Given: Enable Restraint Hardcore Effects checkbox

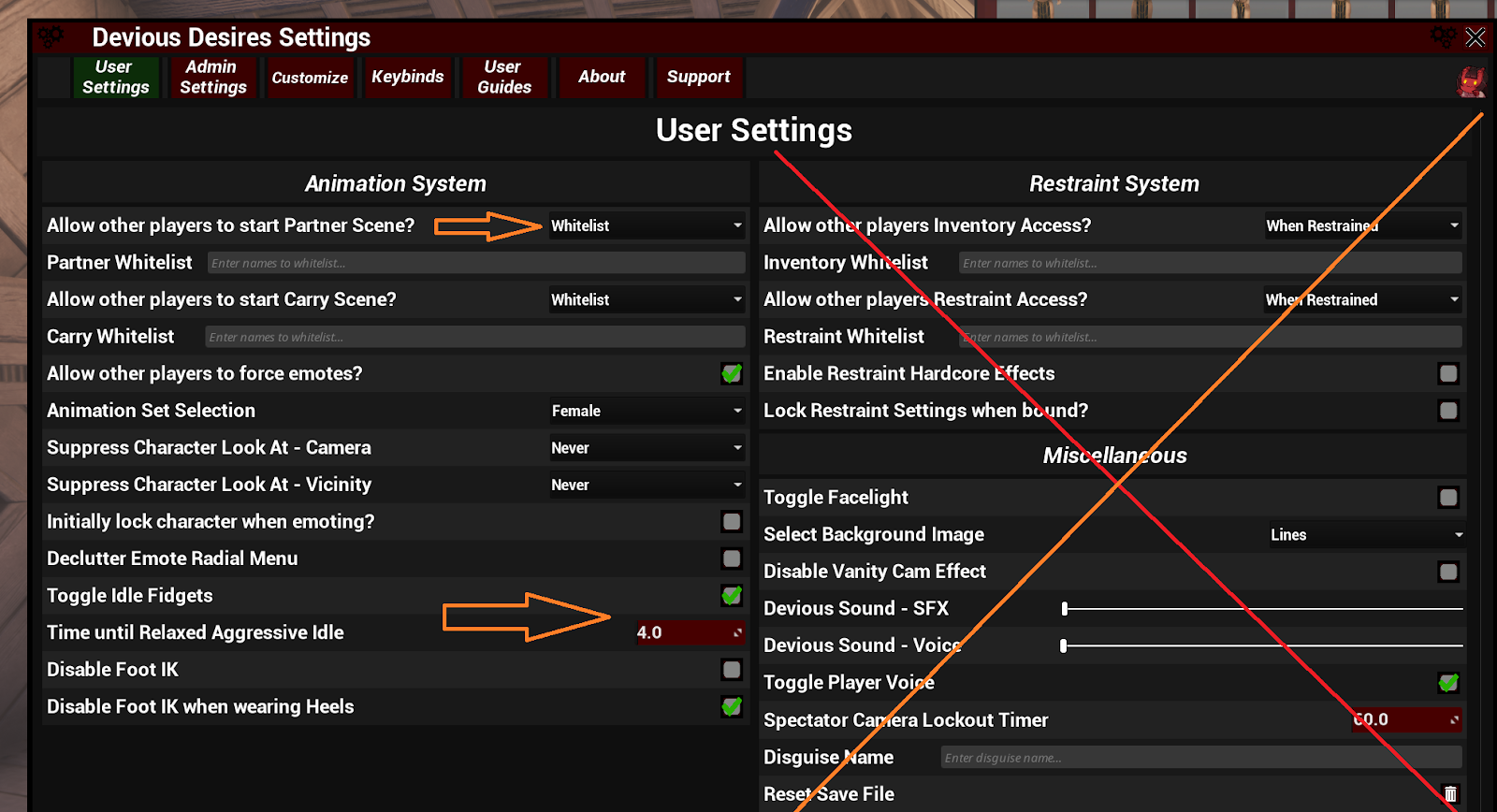Looking at the screenshot, I should (1448, 373).
